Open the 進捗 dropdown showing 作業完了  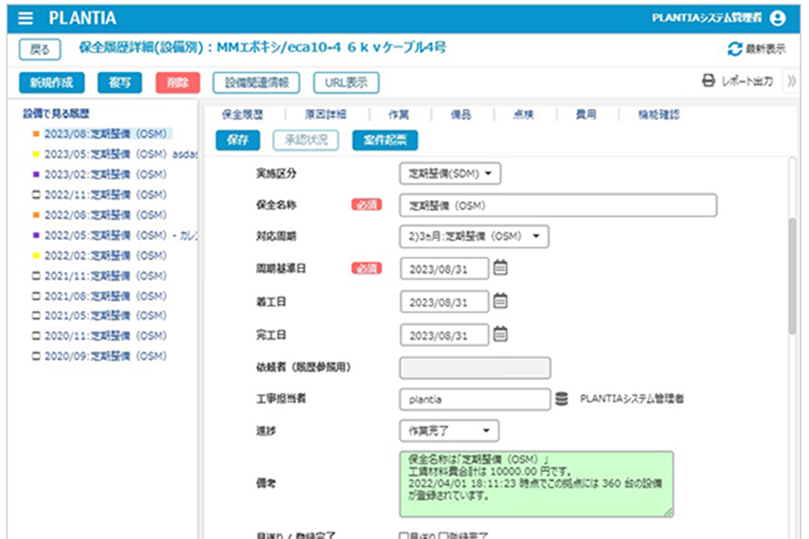(x=449, y=431)
